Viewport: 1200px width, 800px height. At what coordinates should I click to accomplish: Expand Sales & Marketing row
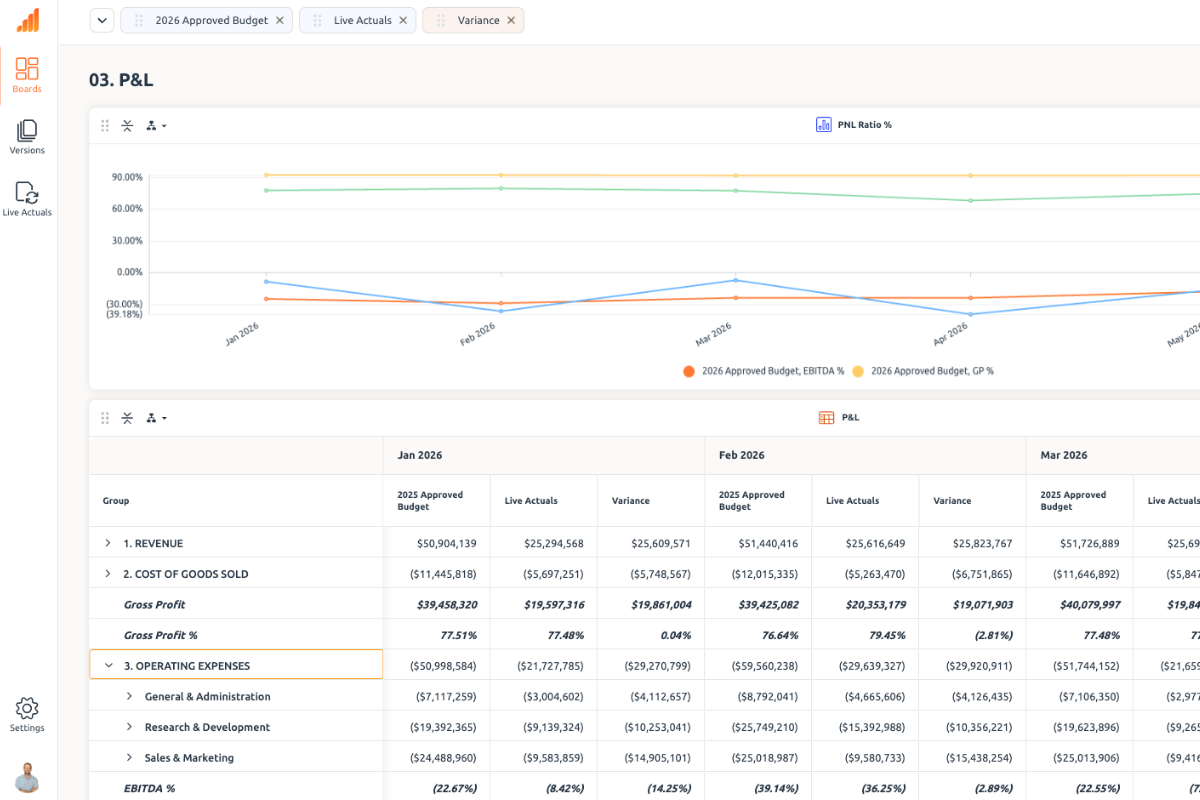tap(129, 758)
